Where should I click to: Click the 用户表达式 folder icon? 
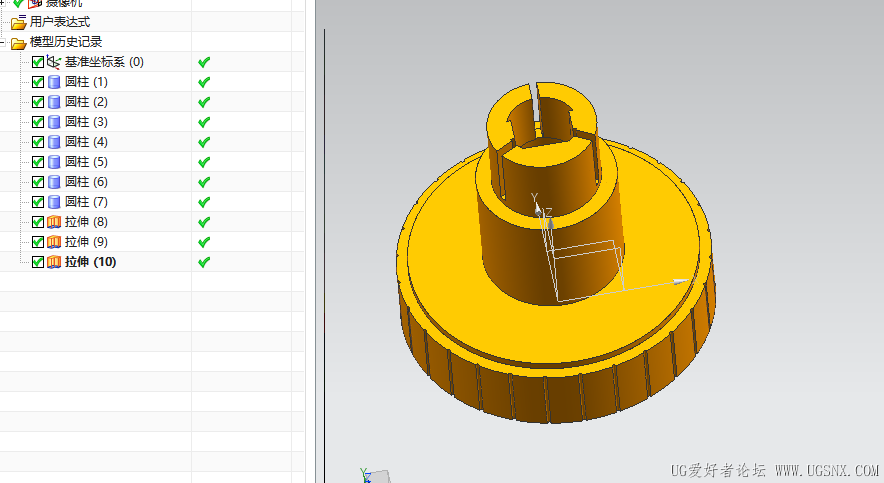(19, 22)
